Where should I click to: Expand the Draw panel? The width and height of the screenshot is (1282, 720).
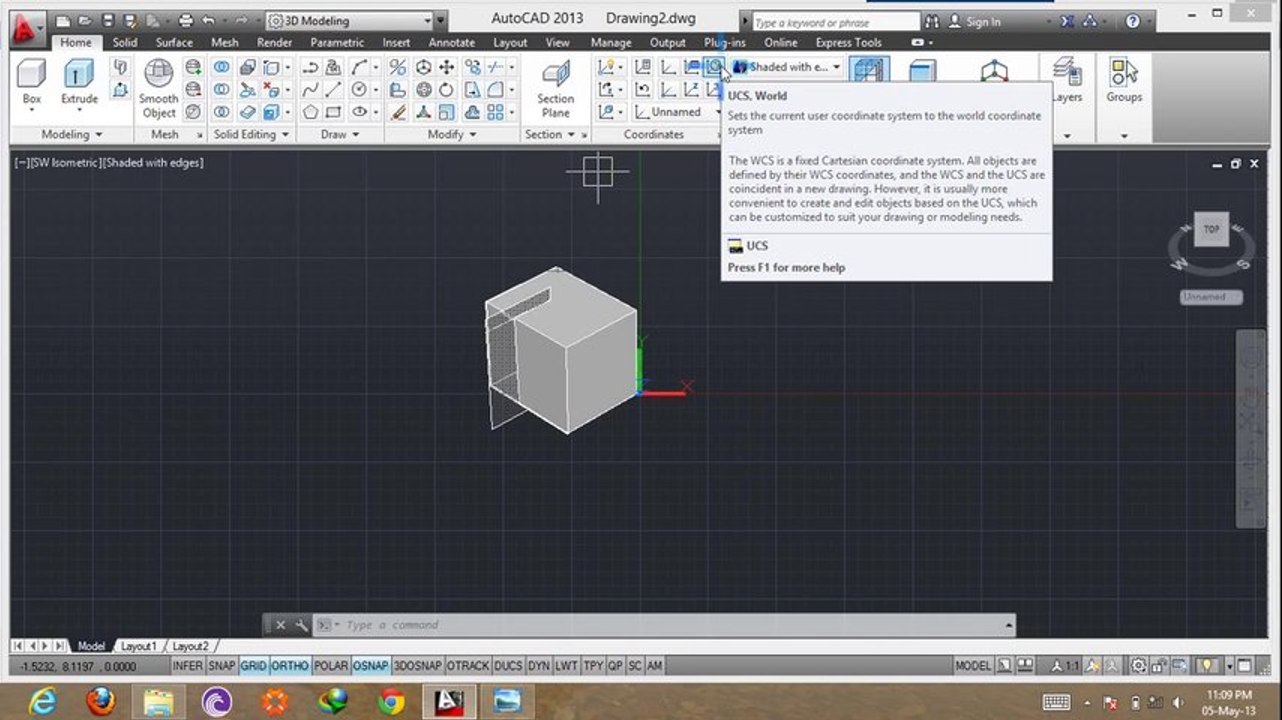coord(340,134)
